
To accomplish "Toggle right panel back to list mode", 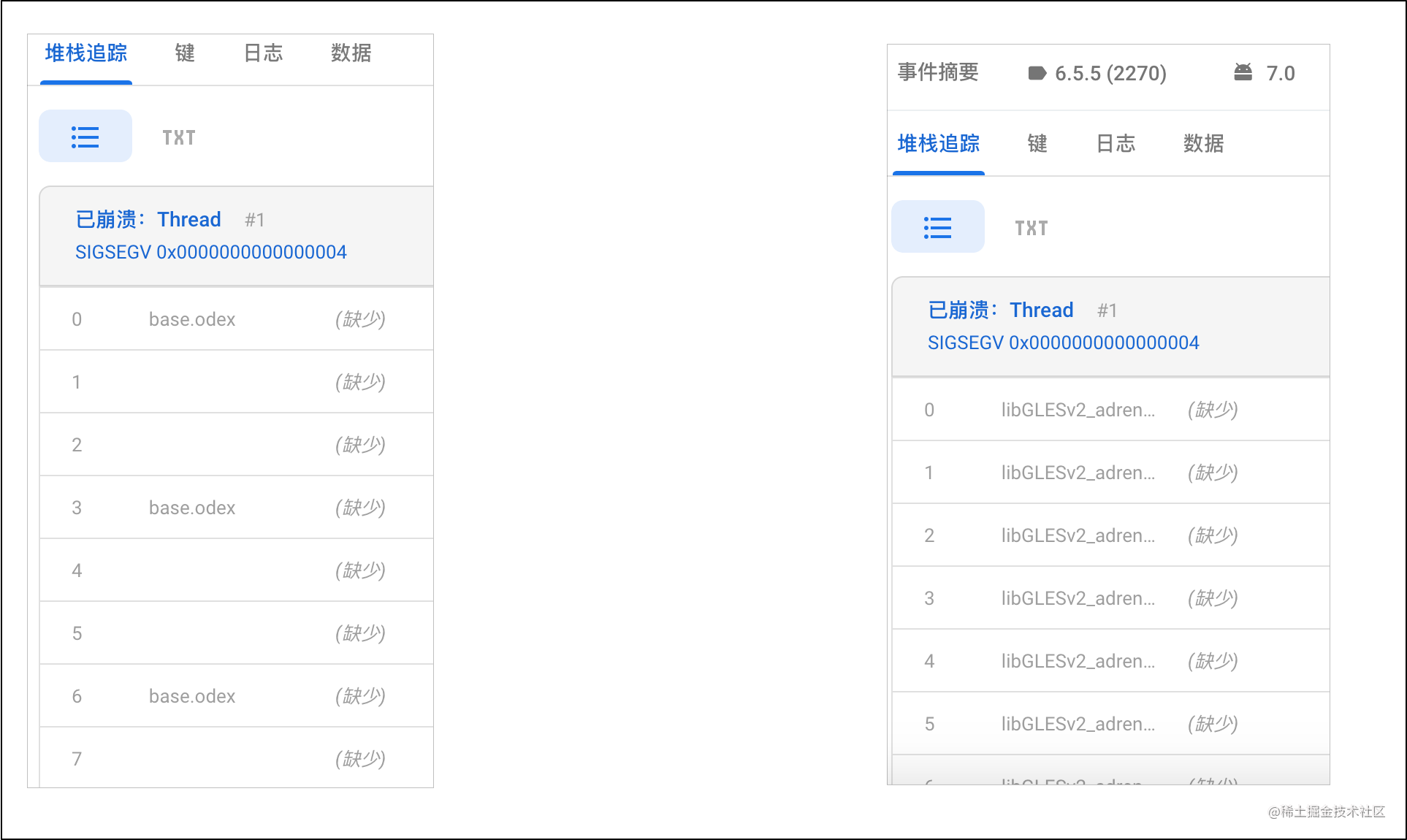I will pyautogui.click(x=938, y=226).
